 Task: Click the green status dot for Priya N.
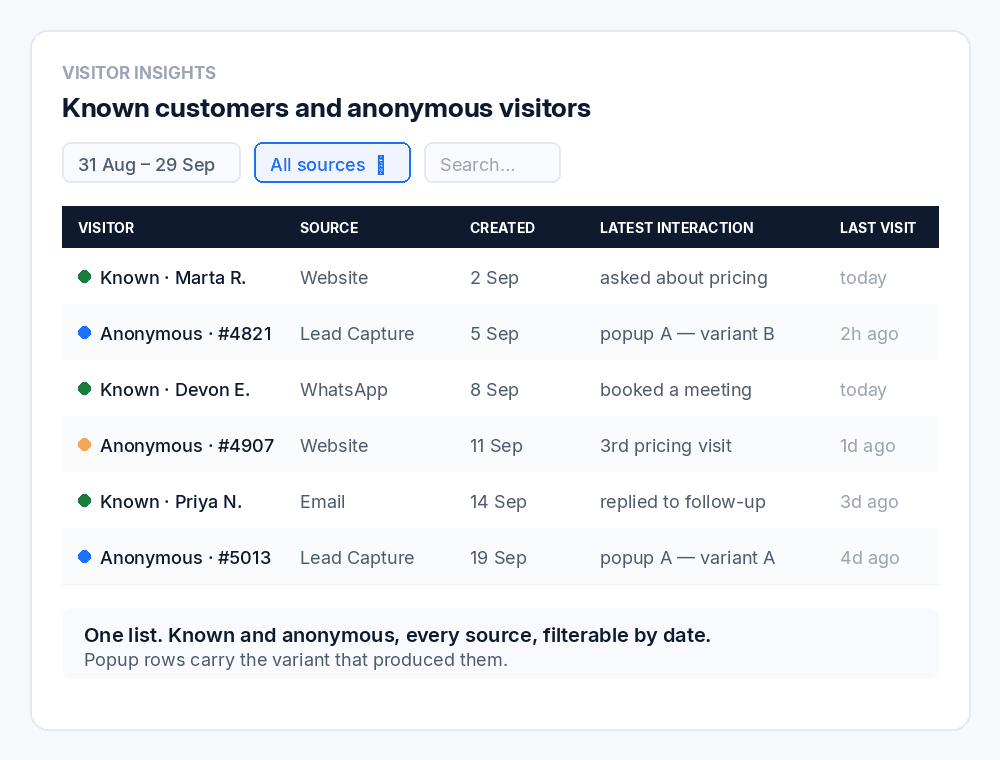point(84,501)
